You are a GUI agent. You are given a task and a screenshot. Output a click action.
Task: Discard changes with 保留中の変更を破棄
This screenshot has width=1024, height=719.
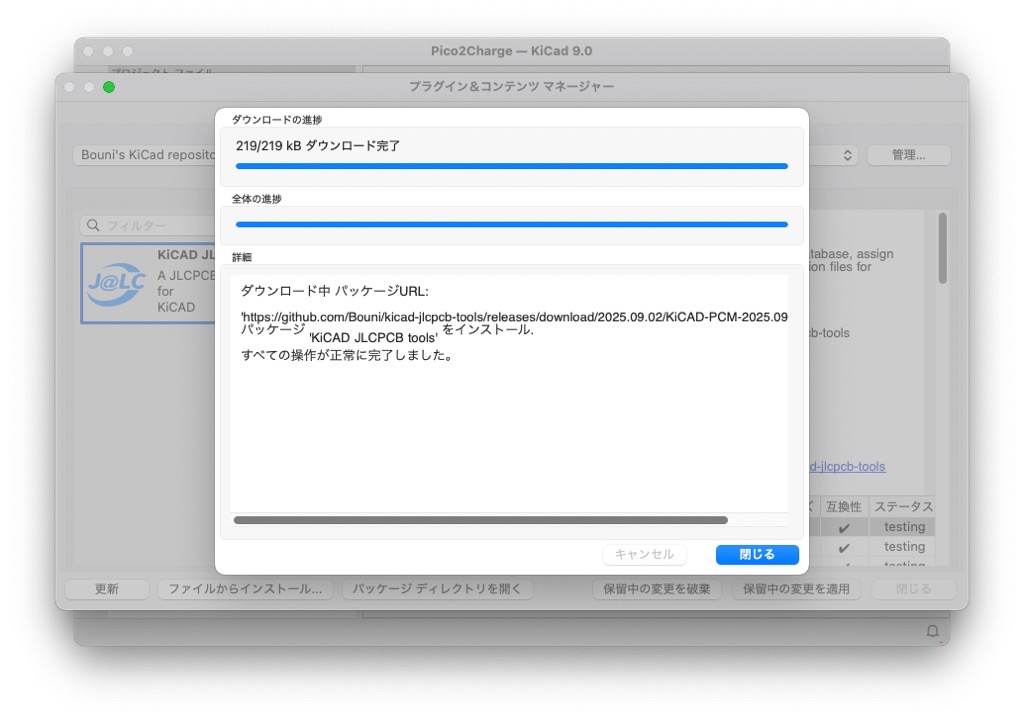coord(656,589)
